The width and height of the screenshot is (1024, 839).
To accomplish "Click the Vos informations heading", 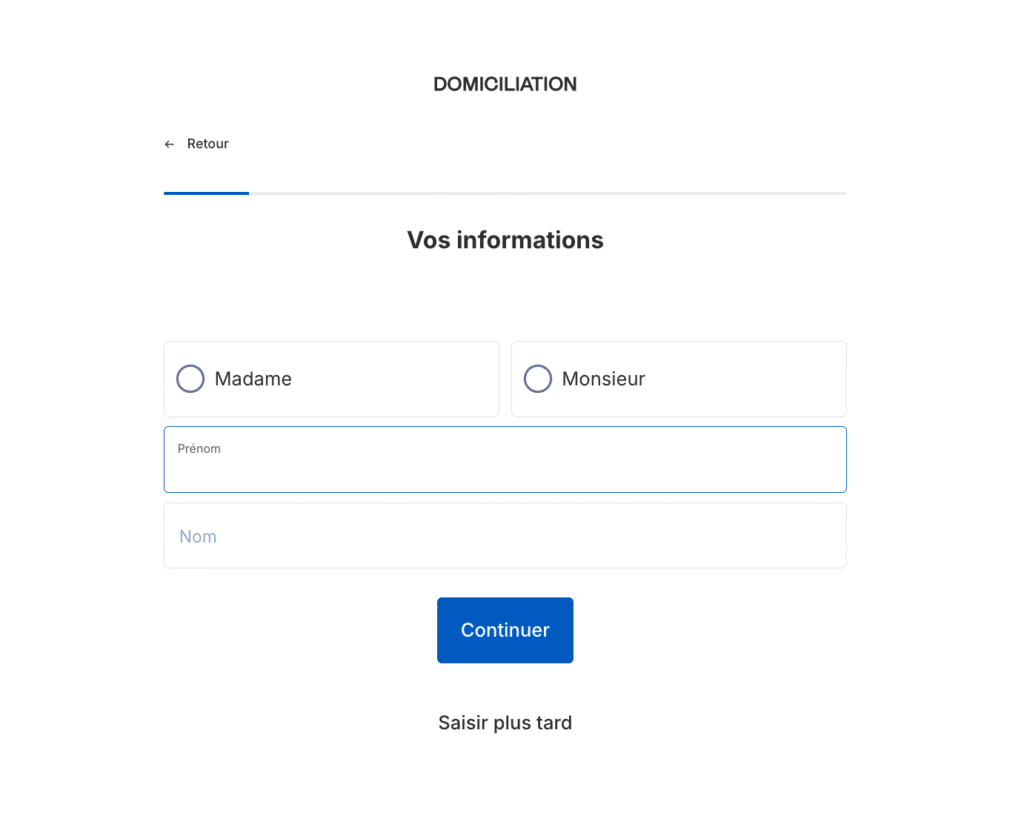I will pos(505,240).
